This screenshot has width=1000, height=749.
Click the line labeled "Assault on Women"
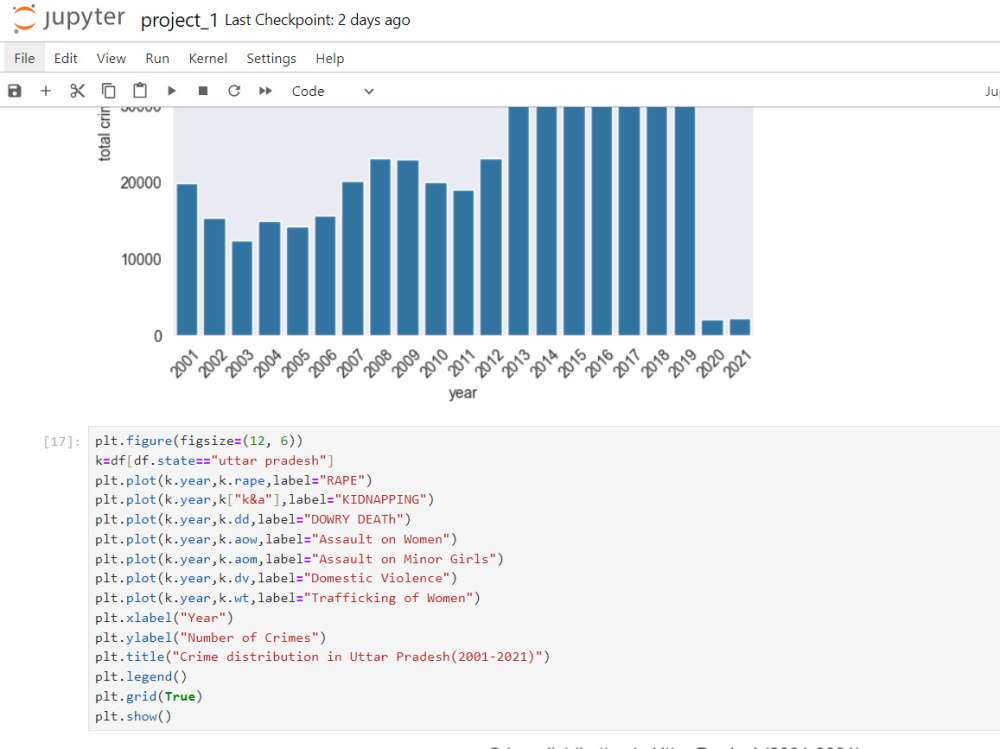(276, 539)
